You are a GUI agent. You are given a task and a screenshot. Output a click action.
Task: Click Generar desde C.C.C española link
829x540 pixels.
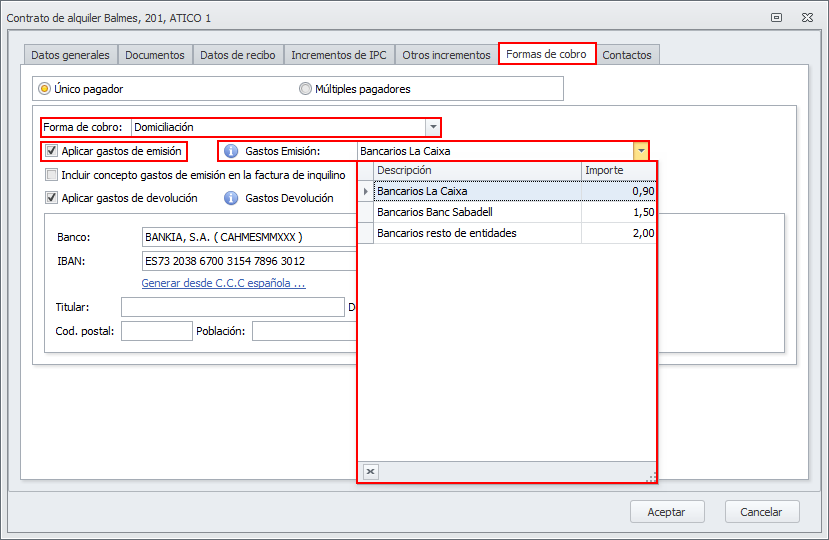(x=223, y=283)
